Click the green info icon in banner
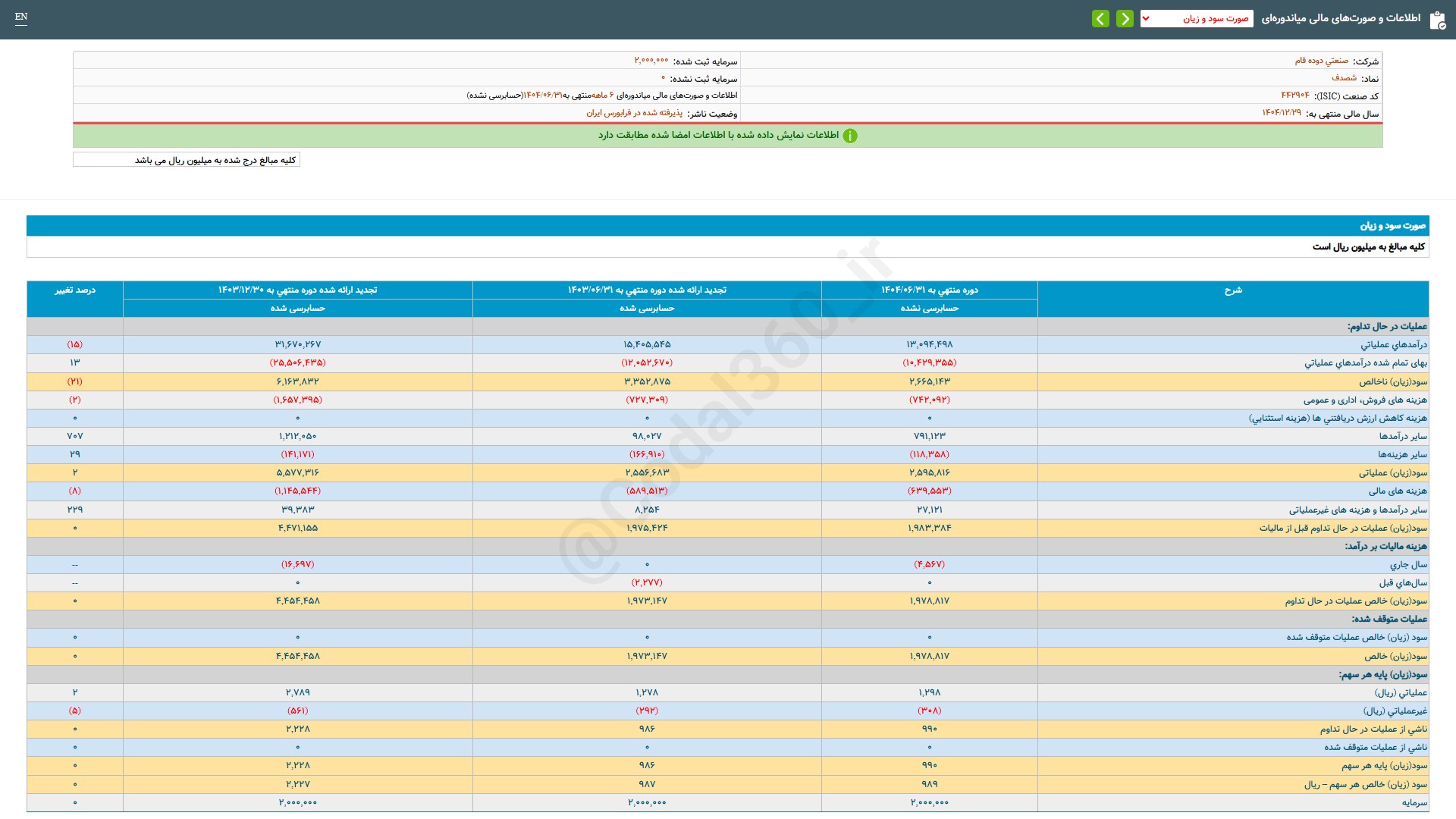This screenshot has width=1456, height=819. [850, 136]
